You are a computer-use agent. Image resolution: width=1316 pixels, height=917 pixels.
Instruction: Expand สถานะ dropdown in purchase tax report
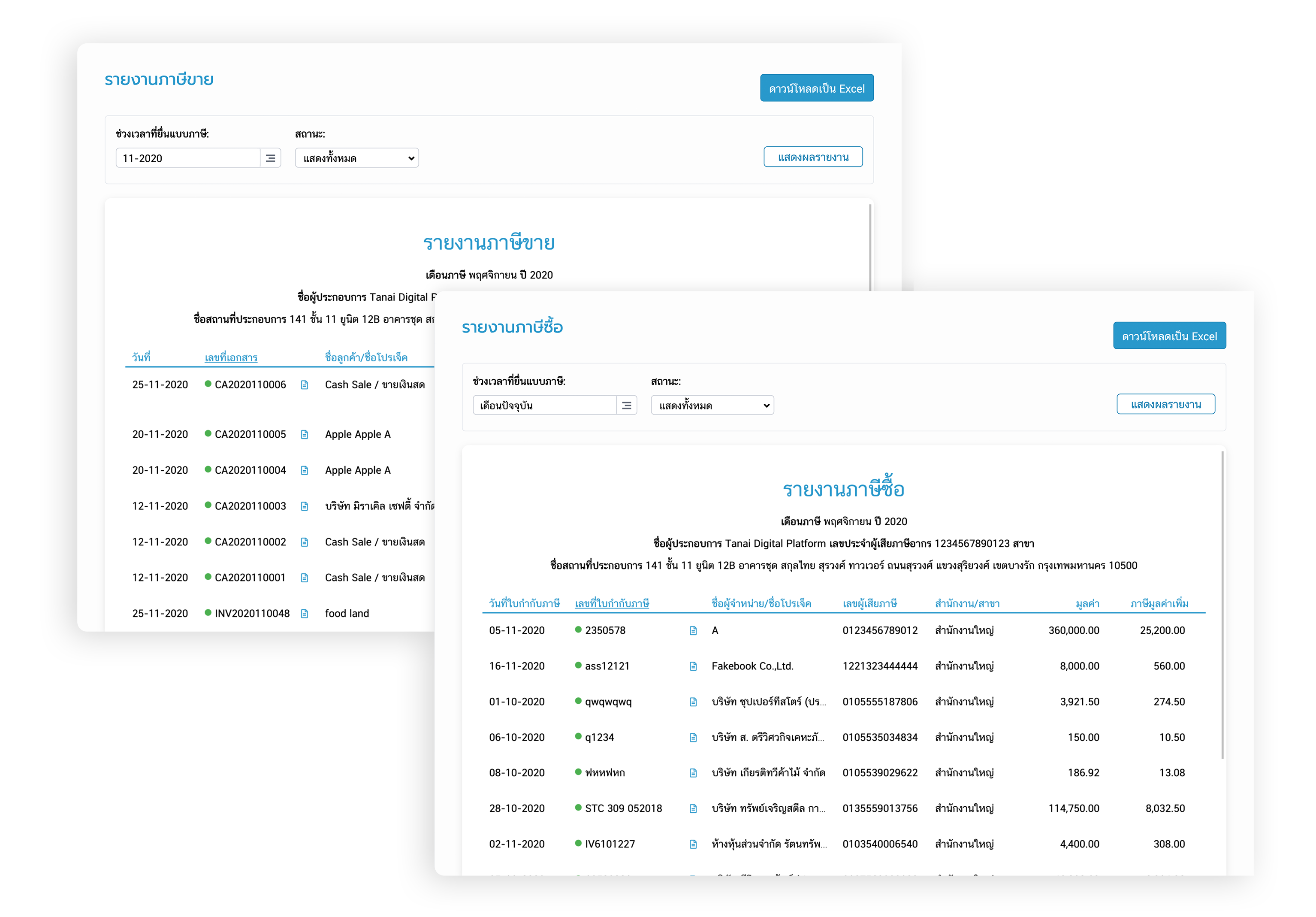pyautogui.click(x=712, y=406)
